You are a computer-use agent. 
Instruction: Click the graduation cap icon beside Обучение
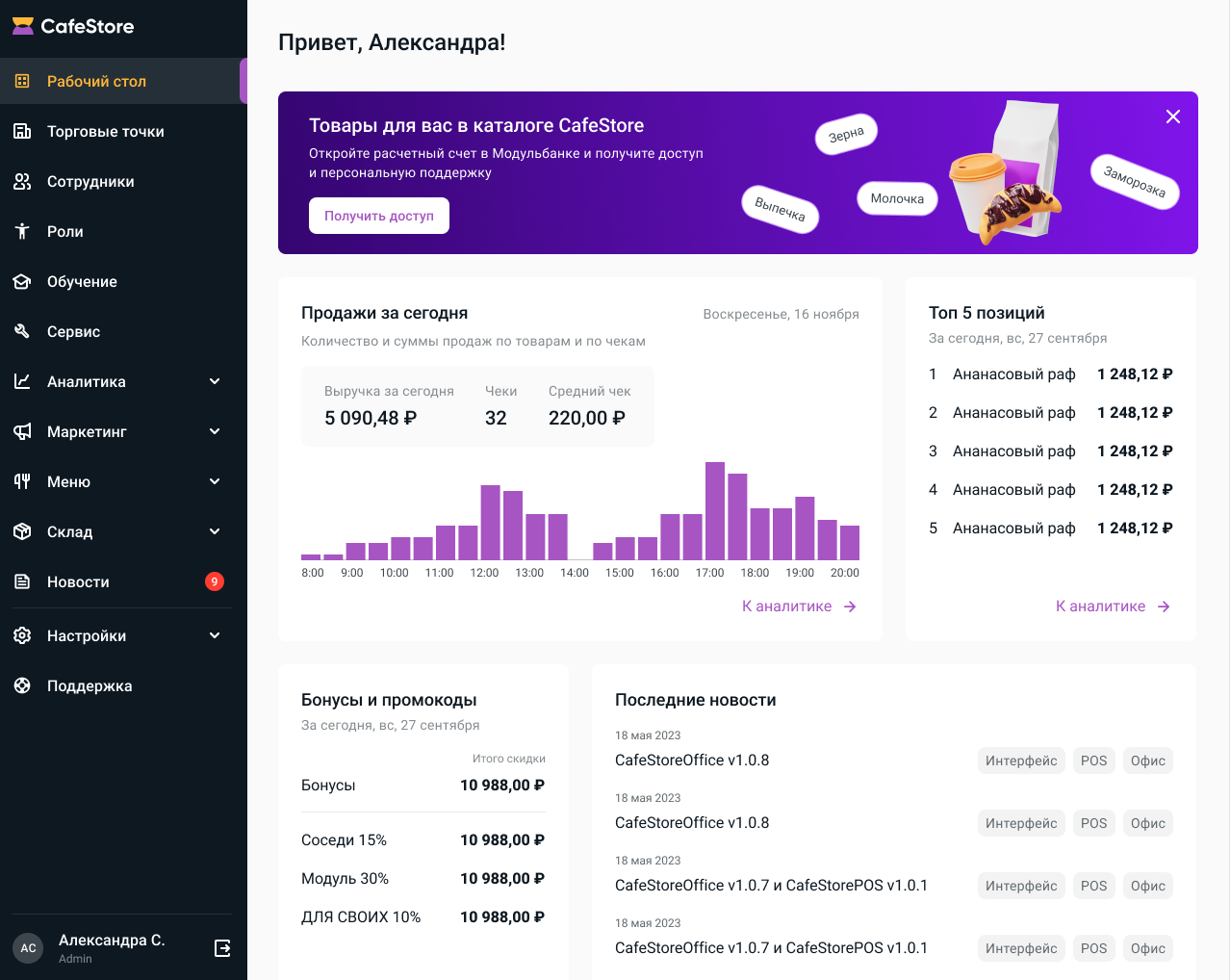coord(22,281)
